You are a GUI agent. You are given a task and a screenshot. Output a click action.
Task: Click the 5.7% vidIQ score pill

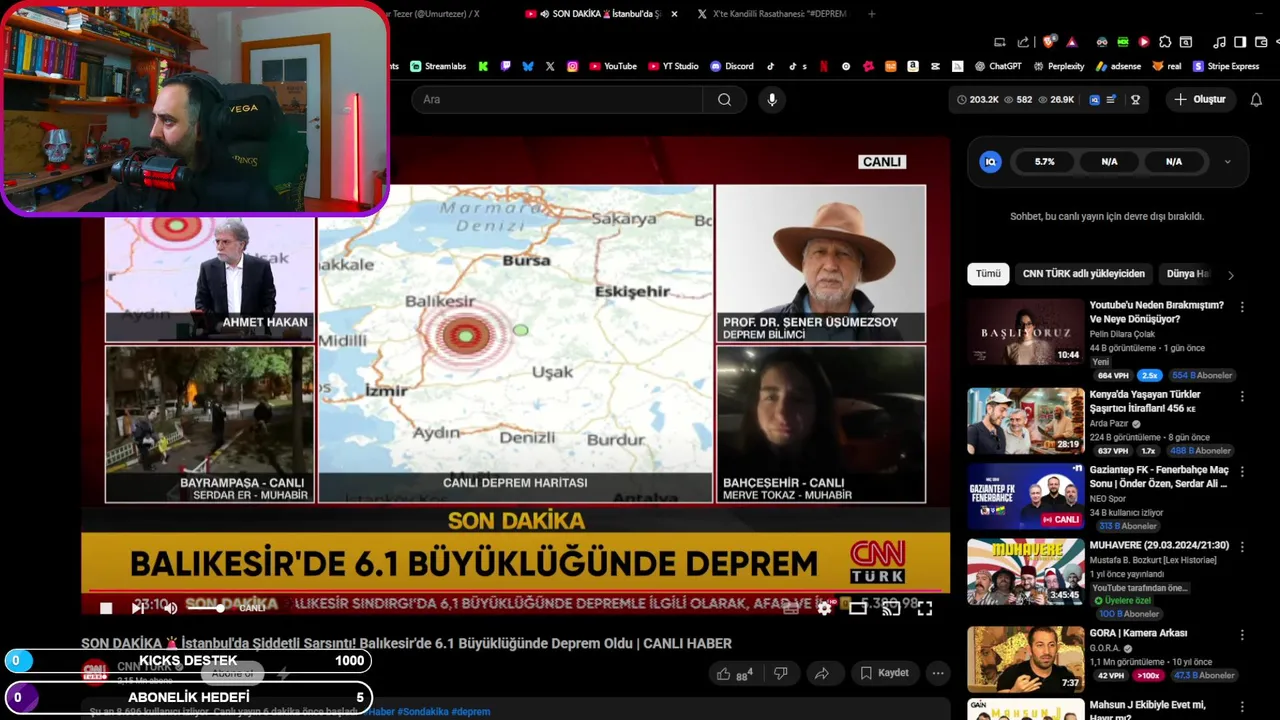tap(1044, 162)
